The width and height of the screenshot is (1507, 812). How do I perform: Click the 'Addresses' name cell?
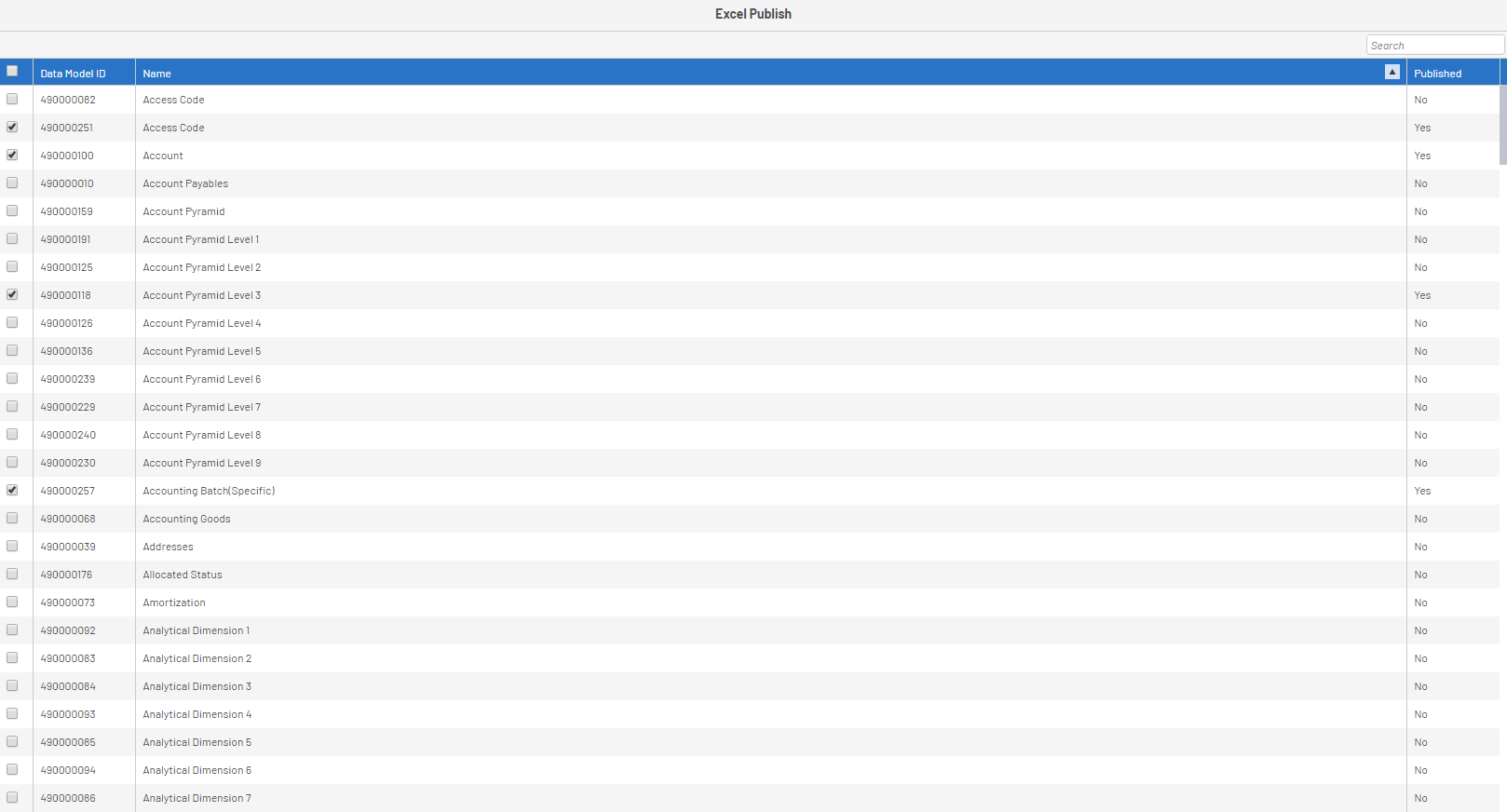(x=169, y=547)
